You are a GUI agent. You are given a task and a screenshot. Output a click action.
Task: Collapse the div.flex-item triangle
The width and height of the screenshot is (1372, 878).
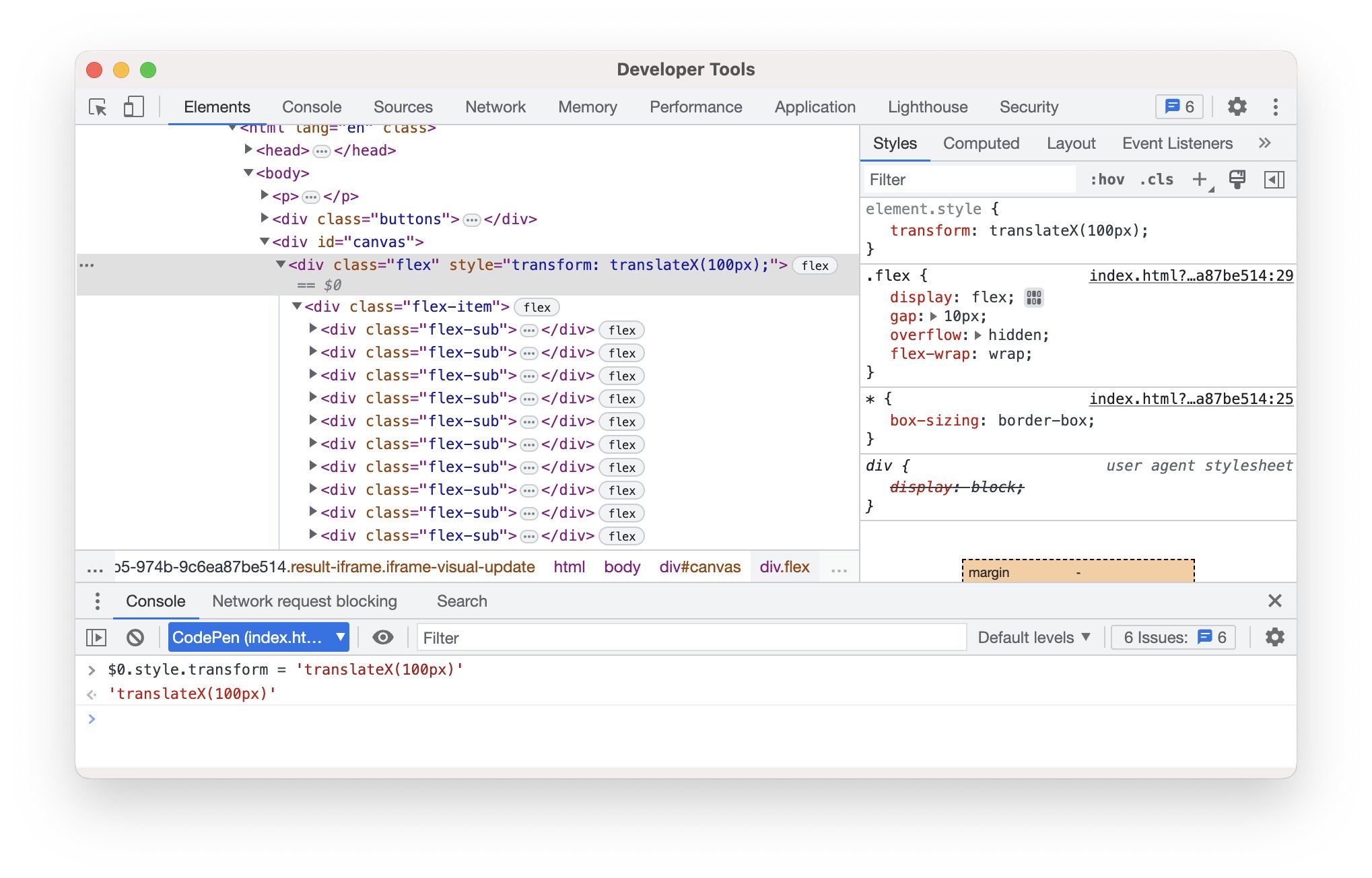[x=297, y=306]
